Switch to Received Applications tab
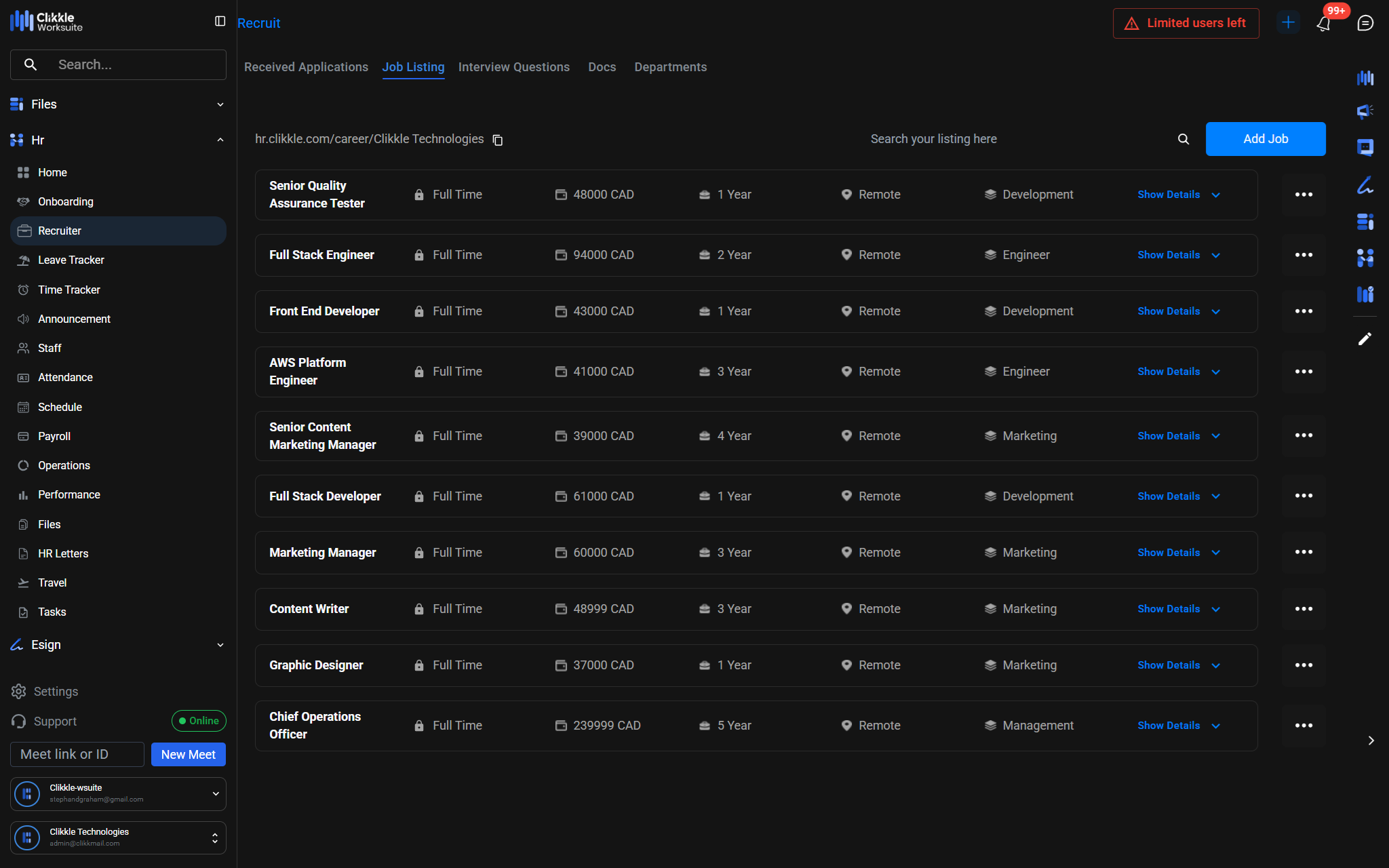This screenshot has height=868, width=1389. [x=306, y=67]
